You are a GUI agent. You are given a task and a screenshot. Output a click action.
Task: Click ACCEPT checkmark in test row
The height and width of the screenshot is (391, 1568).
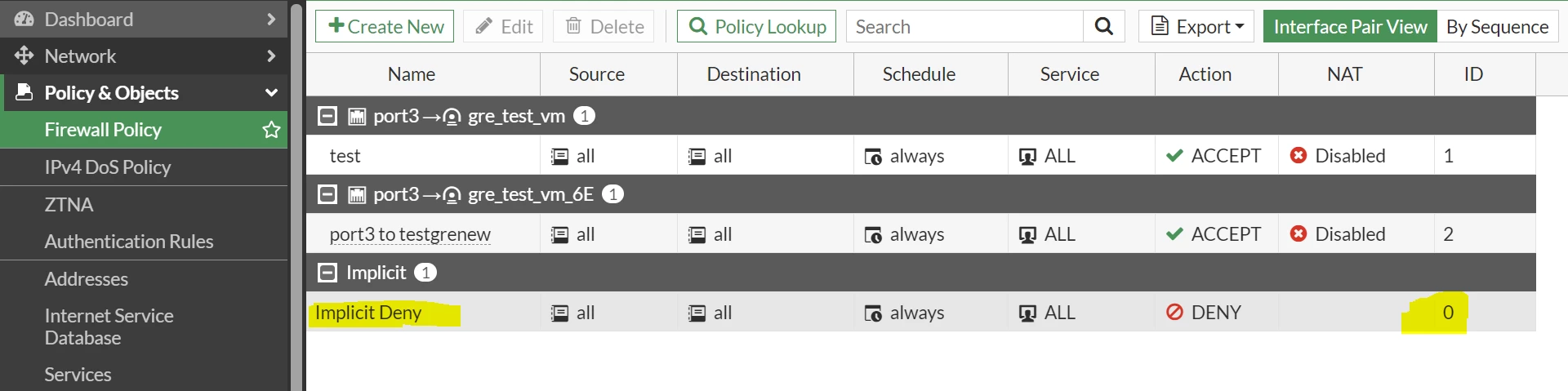click(1174, 156)
